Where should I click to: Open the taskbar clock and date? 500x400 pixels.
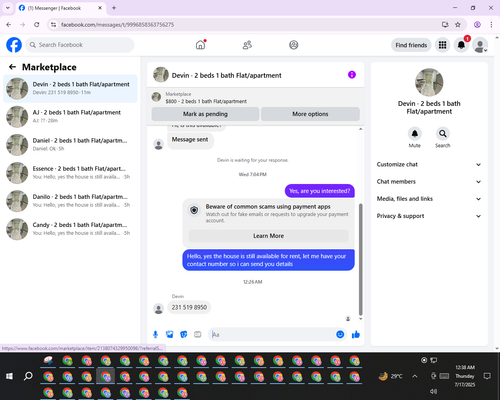(465, 376)
